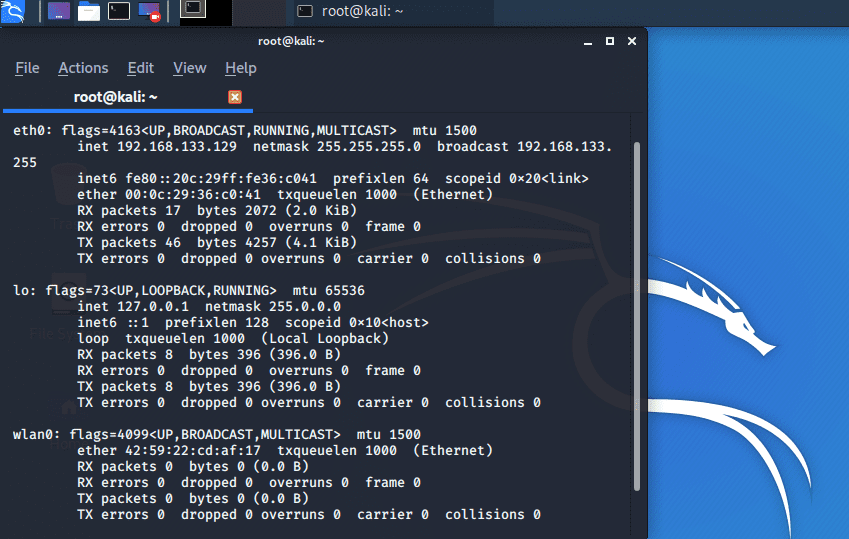849x539 pixels.
Task: Open the screen recorder panel icon
Action: 149,12
